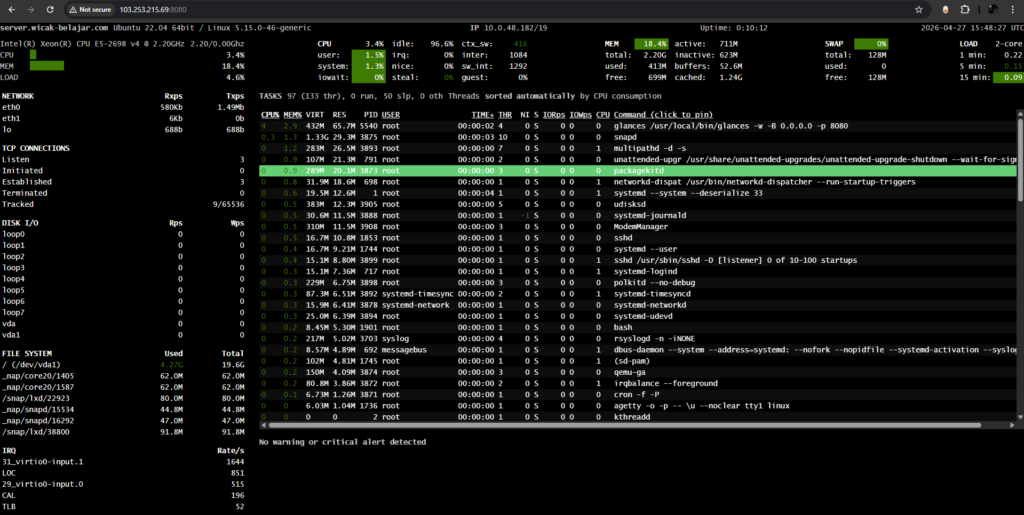Bookmark page with the star icon
This screenshot has width=1024, height=515.
point(919,10)
